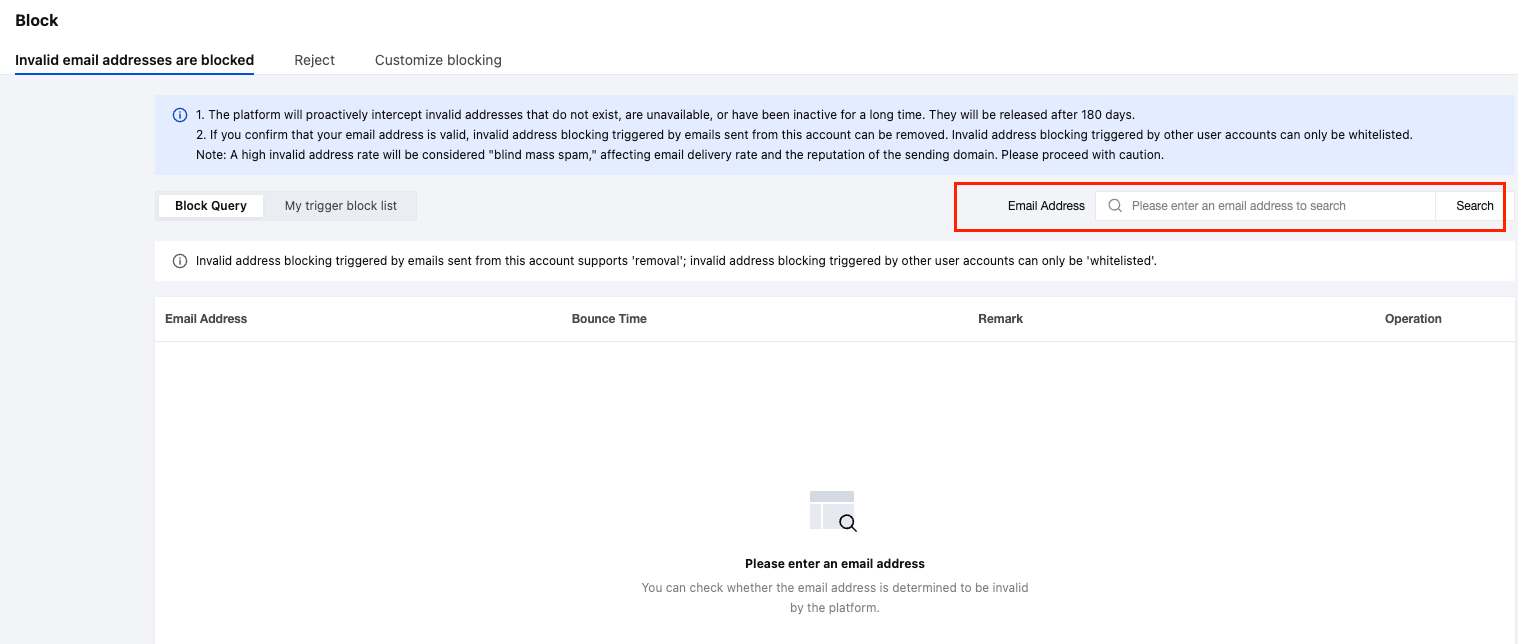Click the magnifier icon inside the search box
The image size is (1518, 644).
pyautogui.click(x=1115, y=206)
